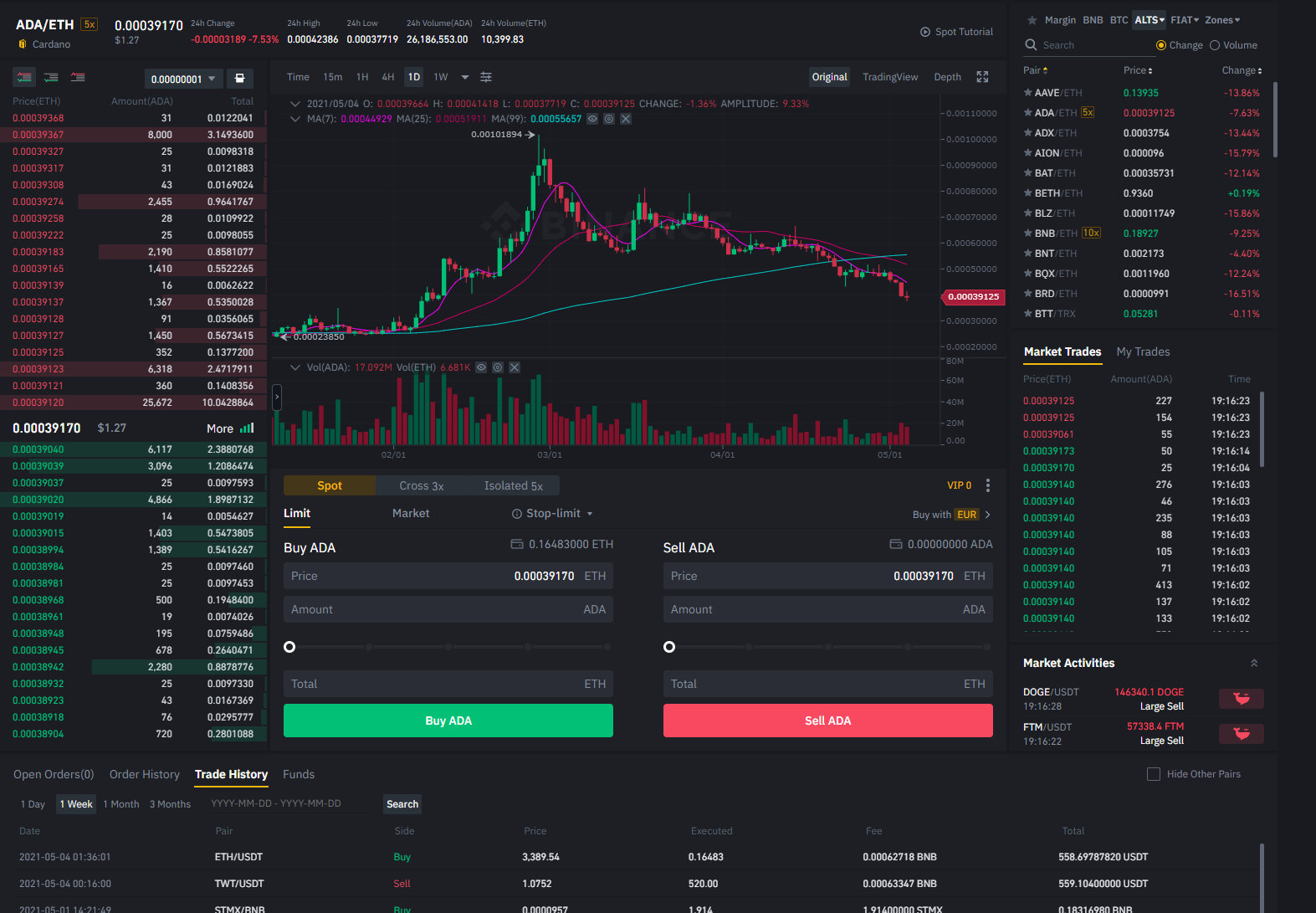Image resolution: width=1316 pixels, height=913 pixels.
Task: Remove the MA indicator from chart
Action: (626, 119)
